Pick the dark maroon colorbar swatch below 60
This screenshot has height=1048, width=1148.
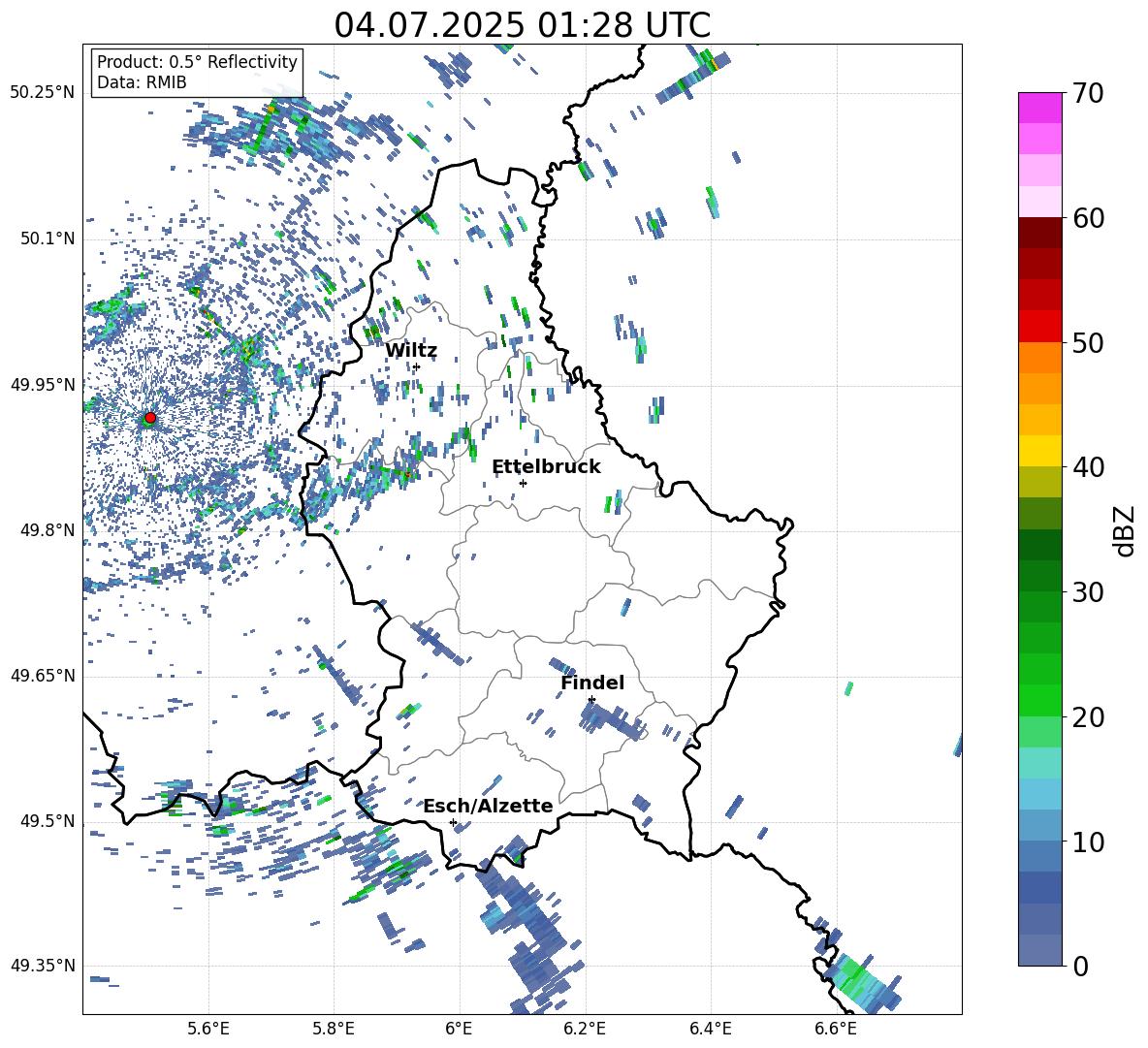tap(1039, 233)
